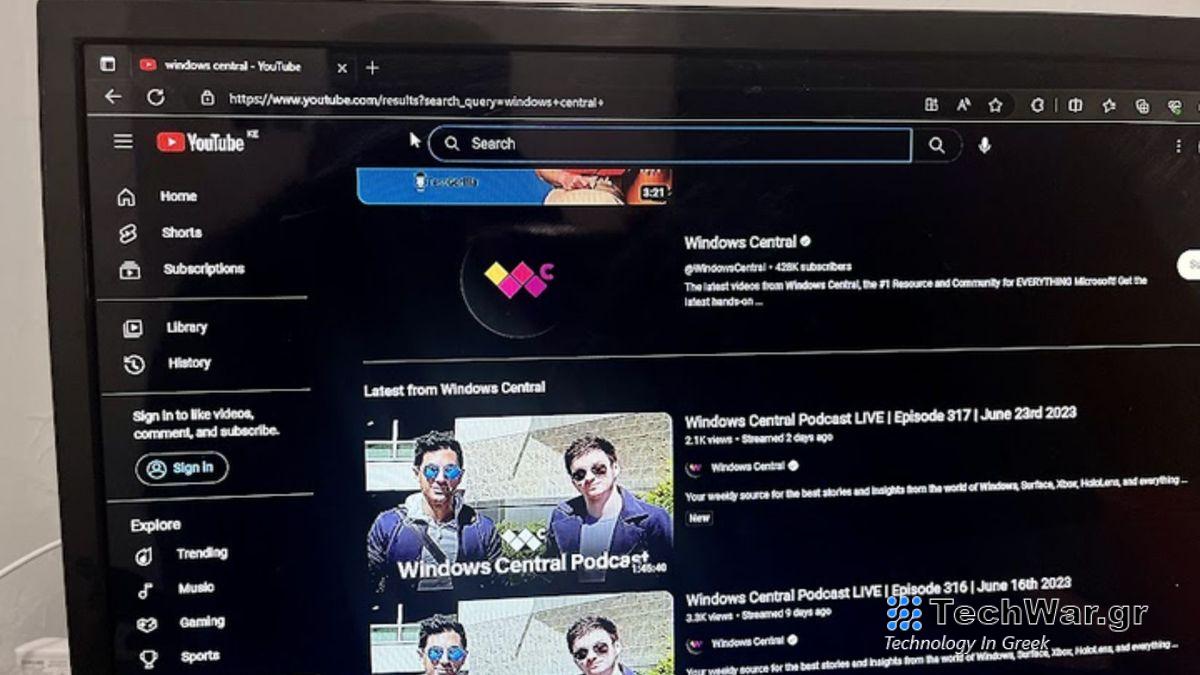
Task: Open Shorts from the sidebar
Action: (x=178, y=232)
